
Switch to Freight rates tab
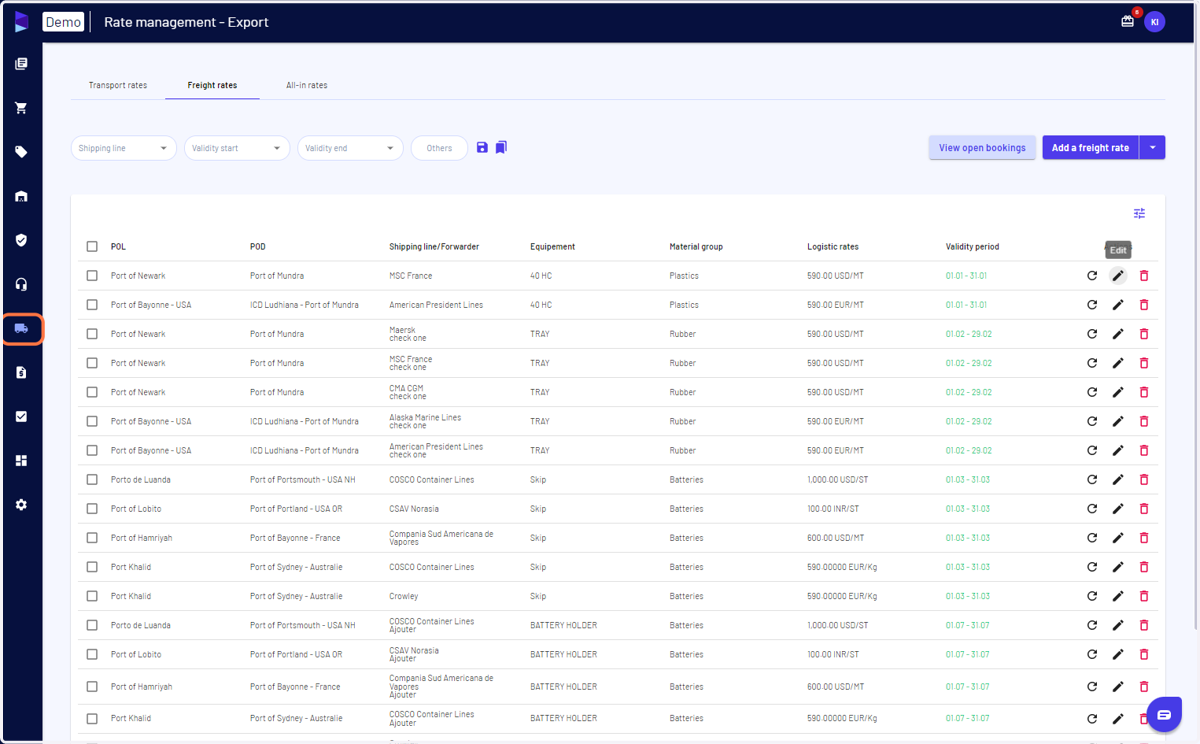(212, 85)
